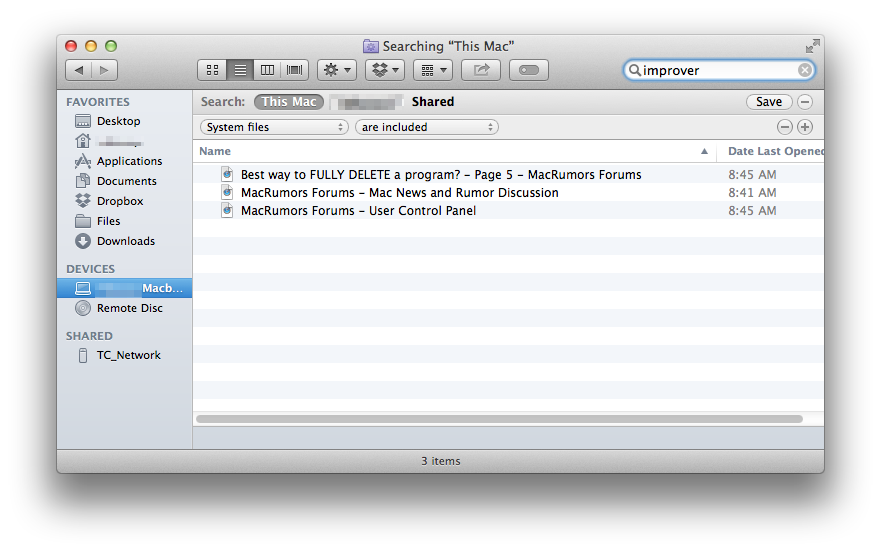Open the Dropbox toolbar menu
The image size is (881, 552).
coord(385,70)
